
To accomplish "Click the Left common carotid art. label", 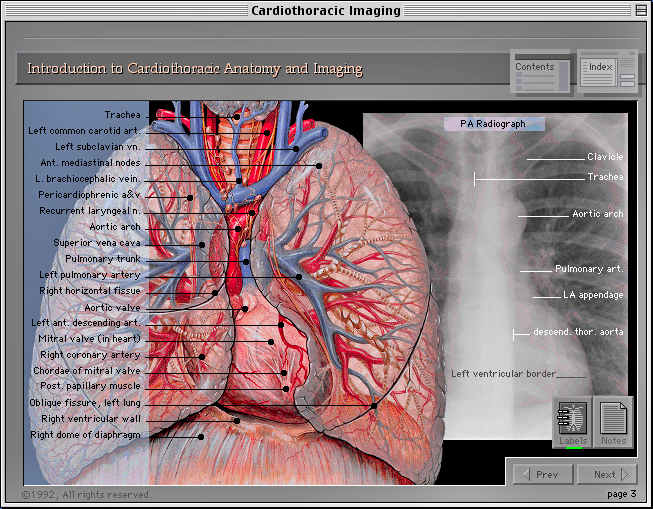I will [x=84, y=131].
